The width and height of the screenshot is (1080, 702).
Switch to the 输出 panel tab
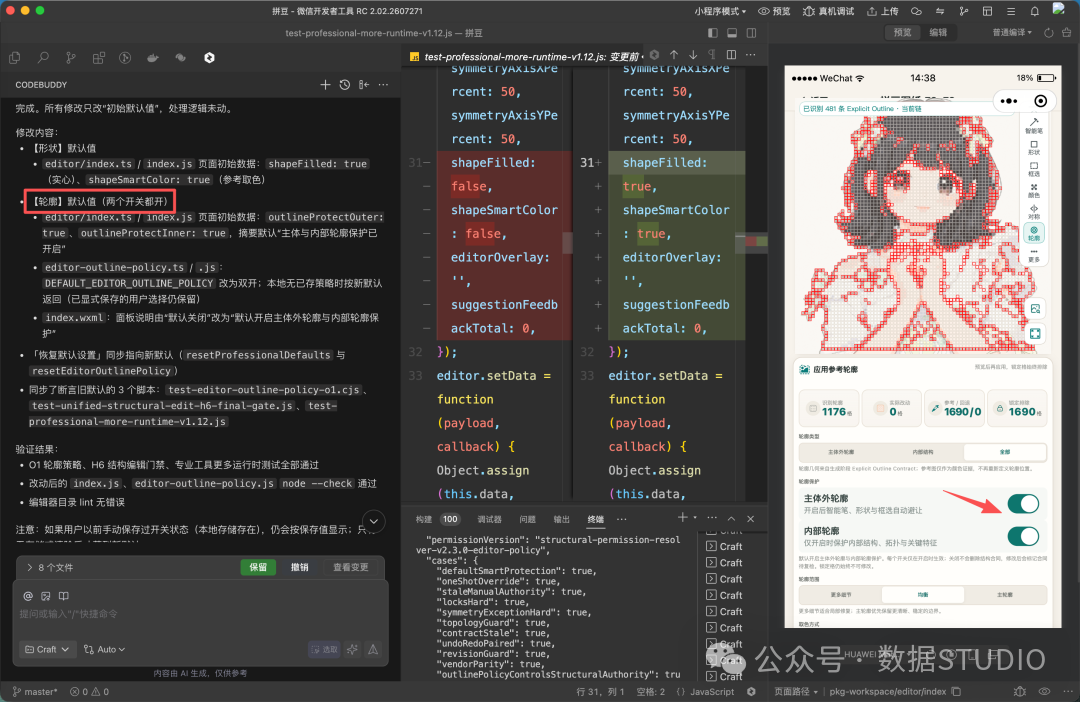click(561, 519)
